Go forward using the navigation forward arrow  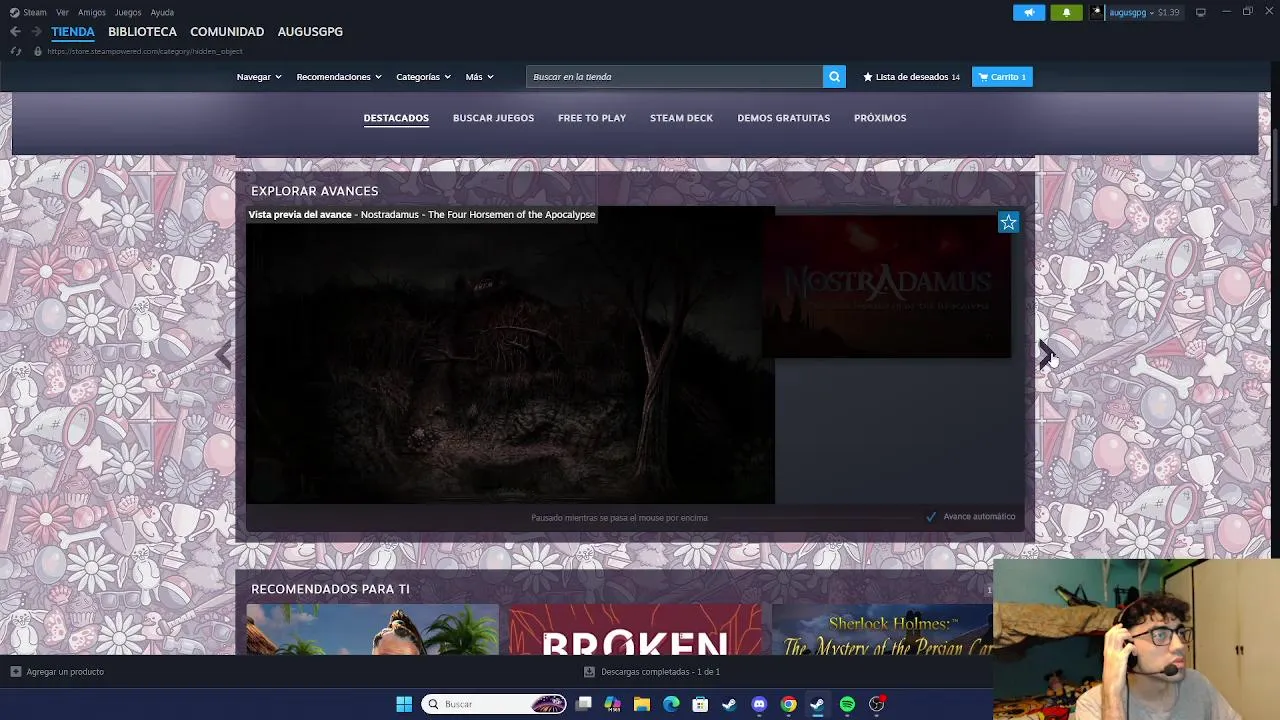(x=36, y=32)
